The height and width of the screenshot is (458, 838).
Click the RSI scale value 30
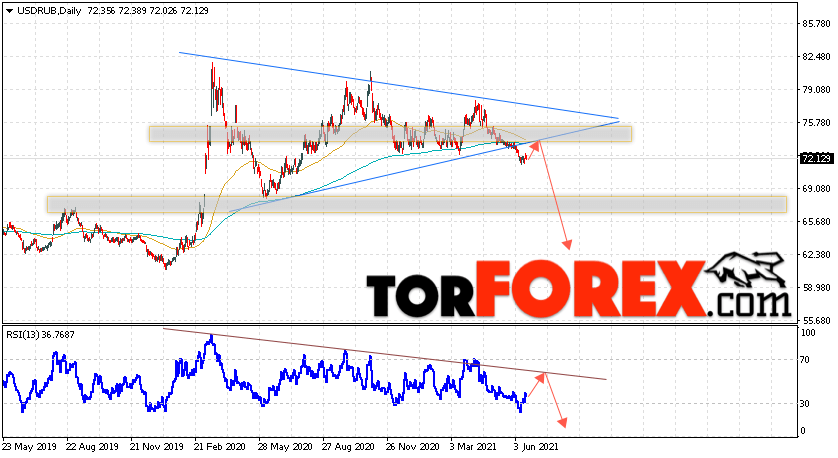point(806,404)
